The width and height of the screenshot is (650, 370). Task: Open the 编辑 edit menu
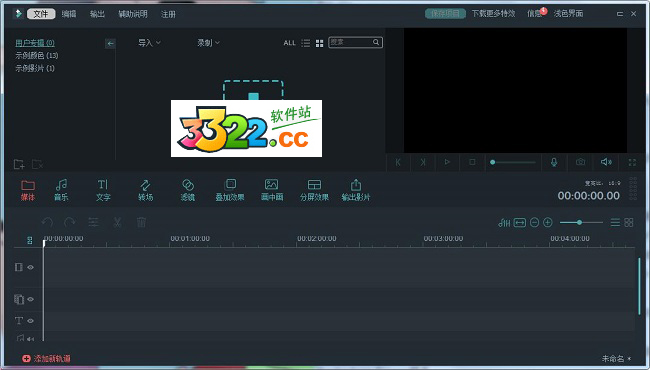pyautogui.click(x=69, y=14)
